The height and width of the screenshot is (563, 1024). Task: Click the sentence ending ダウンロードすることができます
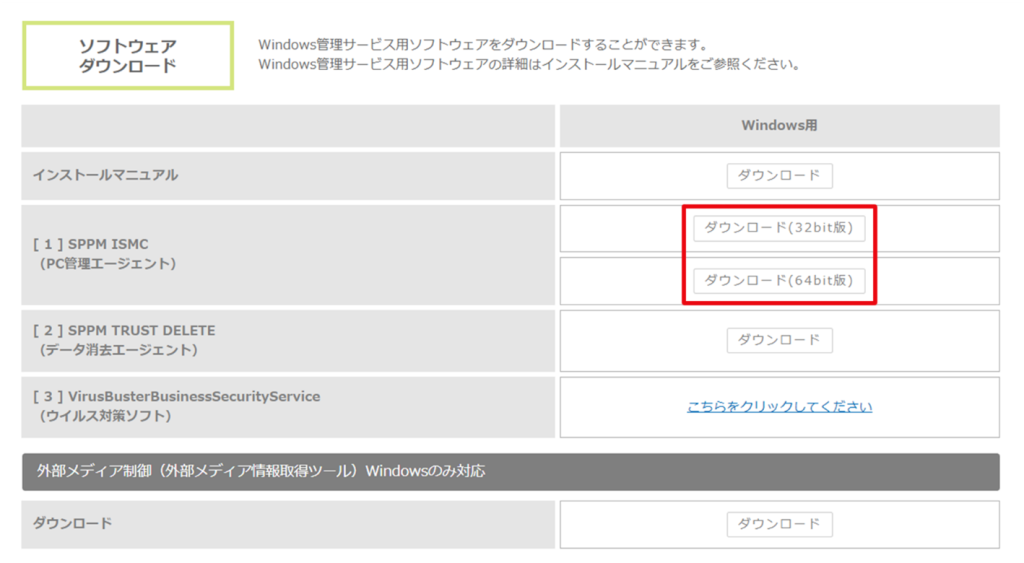click(483, 45)
